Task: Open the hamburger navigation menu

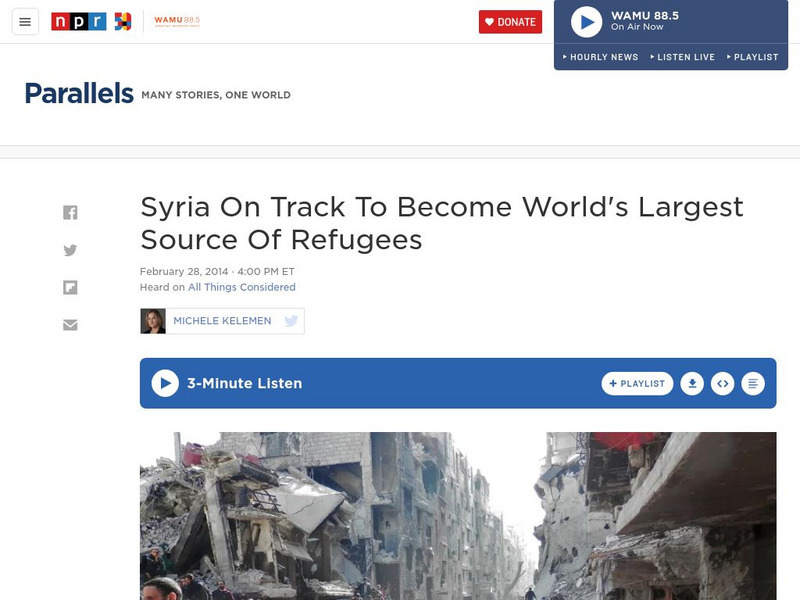Action: pyautogui.click(x=25, y=22)
